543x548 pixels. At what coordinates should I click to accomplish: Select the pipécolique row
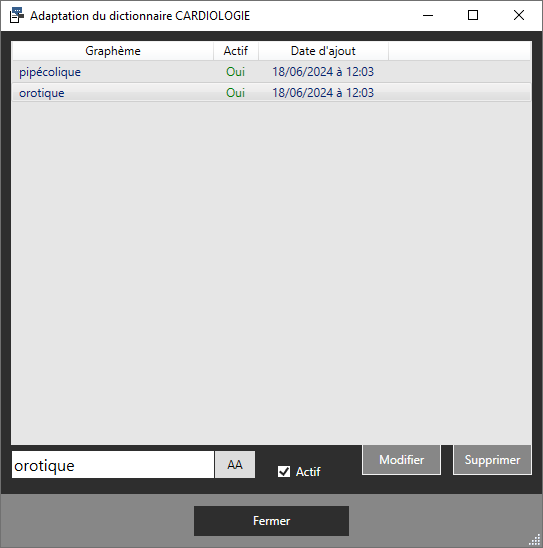pos(272,72)
